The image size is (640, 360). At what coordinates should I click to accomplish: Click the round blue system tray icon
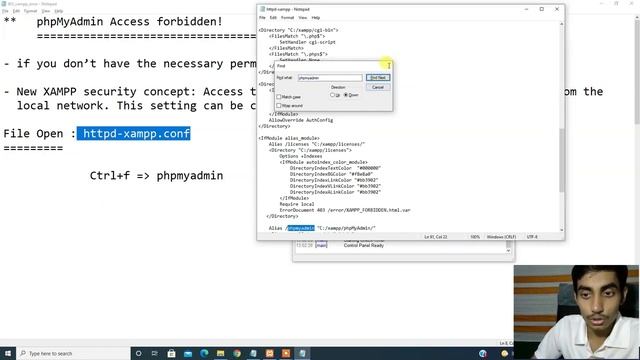[483, 353]
